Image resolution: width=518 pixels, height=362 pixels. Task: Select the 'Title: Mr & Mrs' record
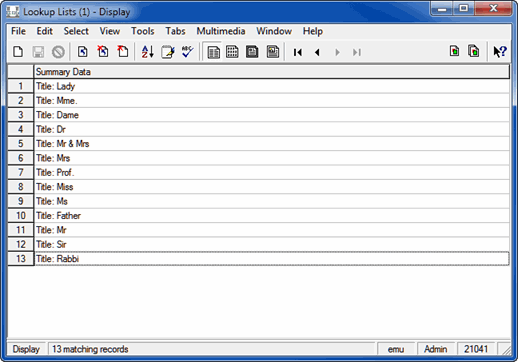coord(272,144)
